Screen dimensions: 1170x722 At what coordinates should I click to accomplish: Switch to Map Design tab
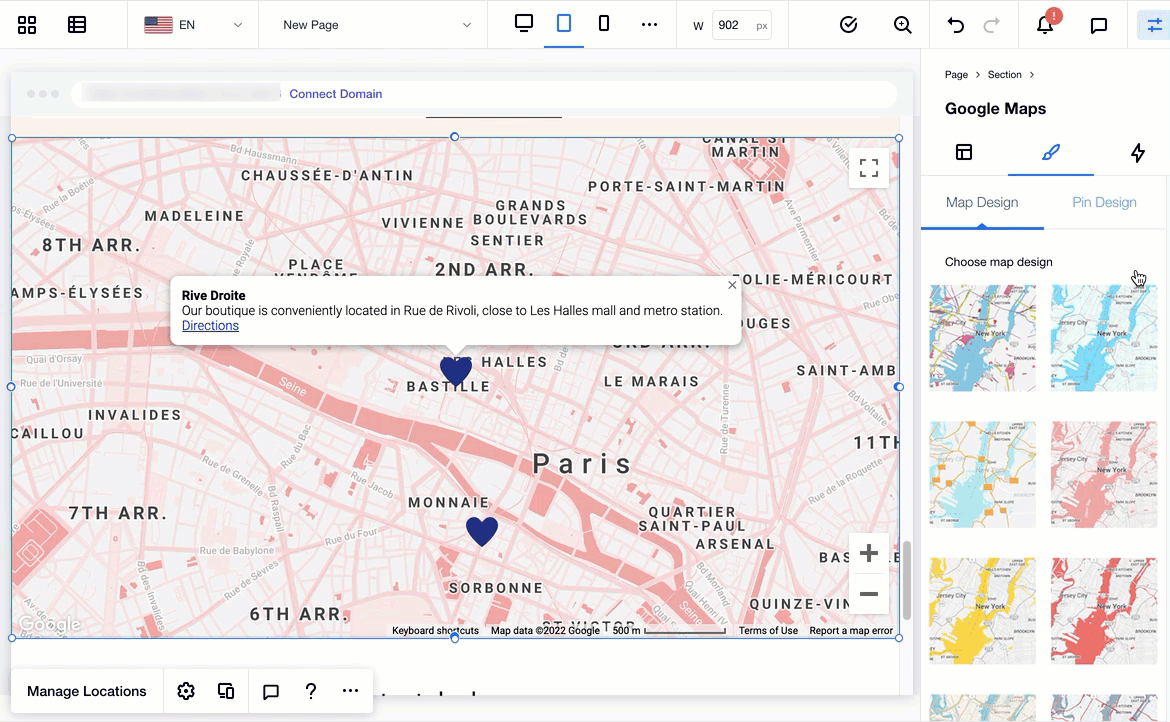982,202
